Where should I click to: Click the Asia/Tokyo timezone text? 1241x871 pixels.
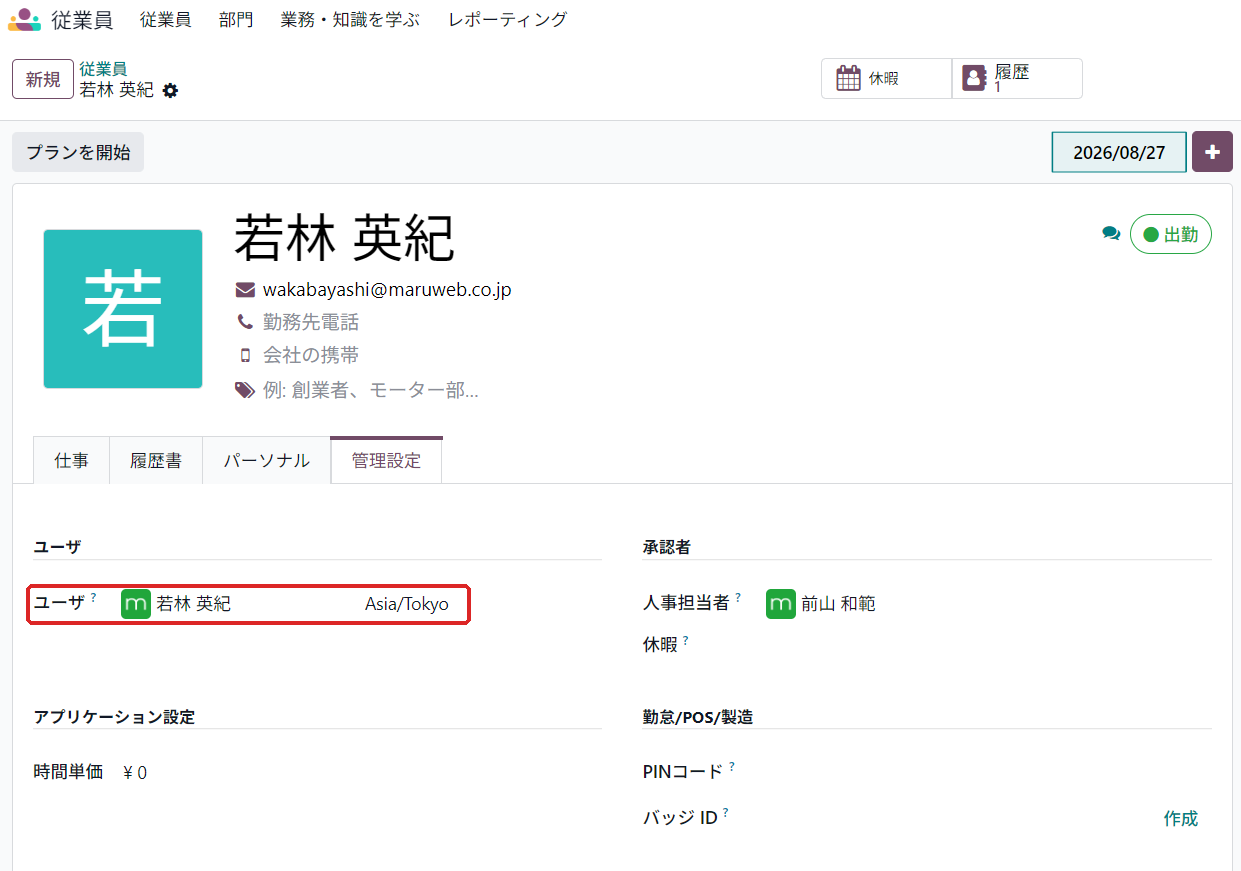coord(407,604)
